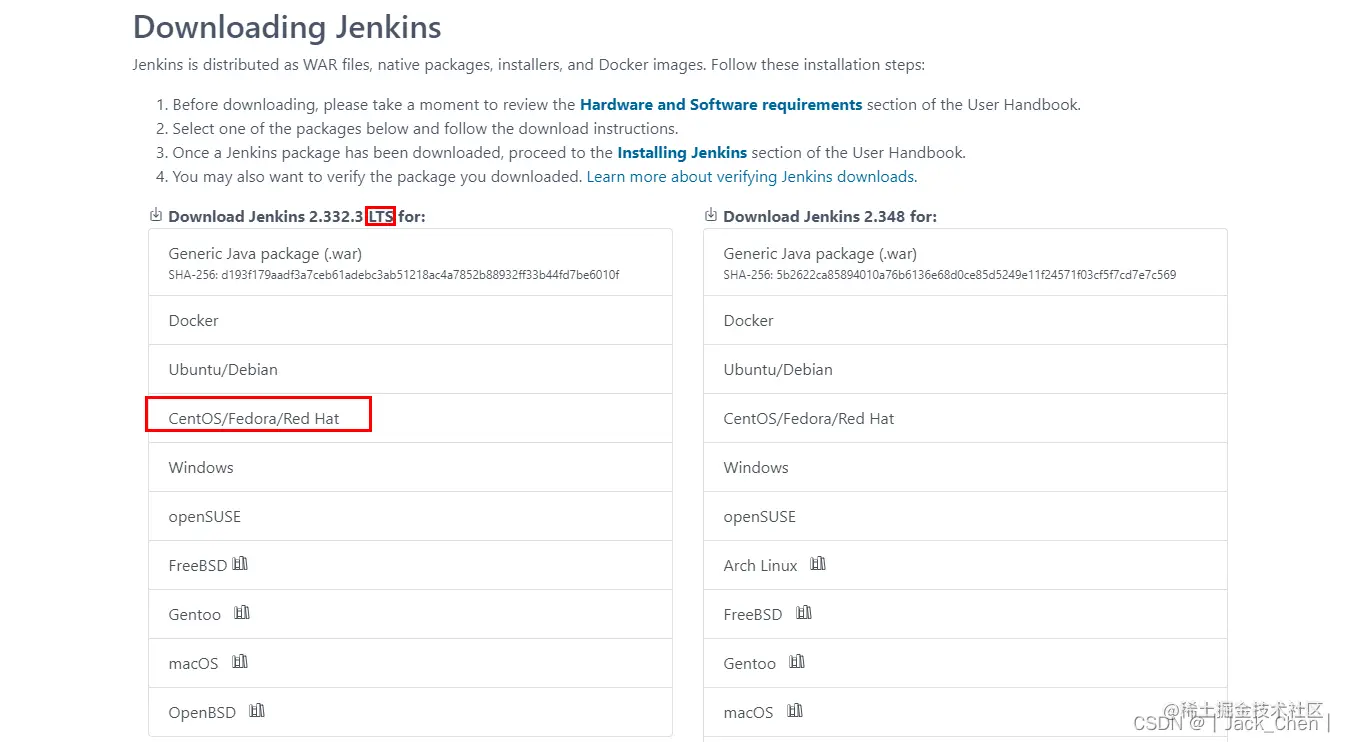1345x742 pixels.
Task: Click the third-party package icon next to LTS FreeBSD
Action: coord(240,564)
